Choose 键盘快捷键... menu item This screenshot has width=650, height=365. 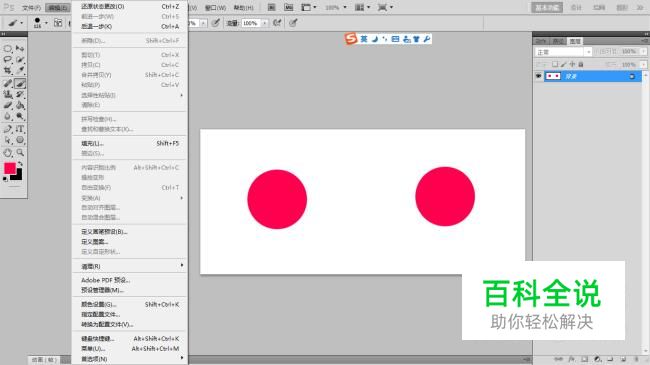pyautogui.click(x=129, y=338)
